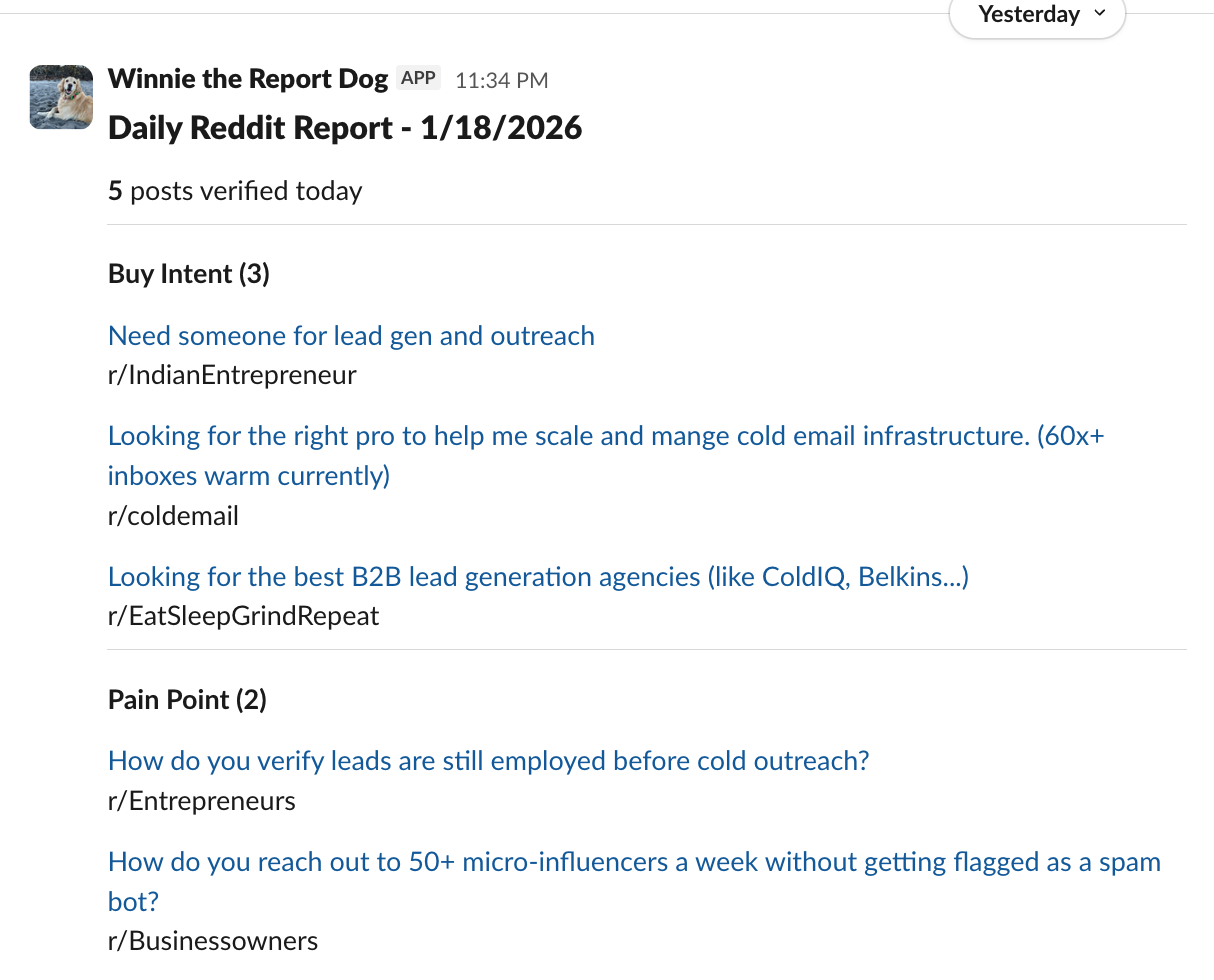
Task: Open the lead gen and outreach post
Action: pyautogui.click(x=351, y=336)
